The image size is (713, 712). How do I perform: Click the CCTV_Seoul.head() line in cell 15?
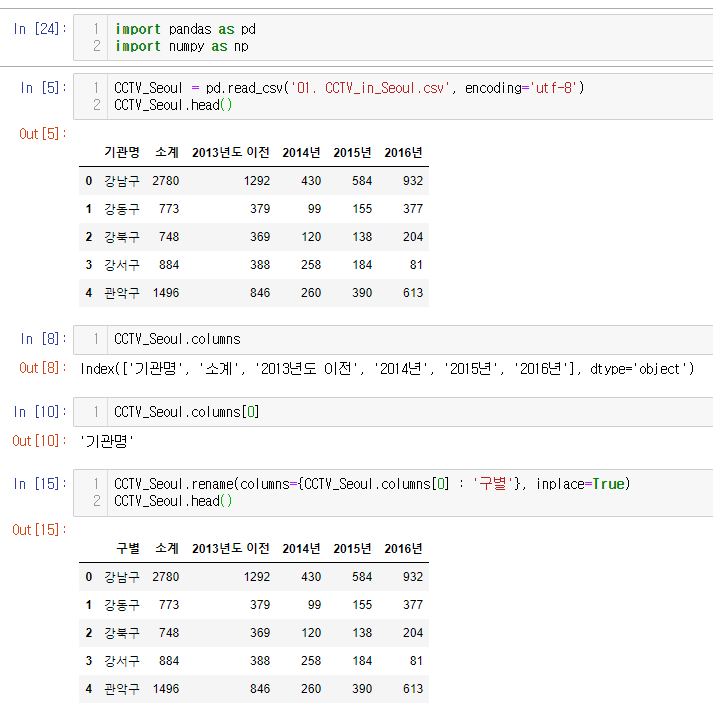pyautogui.click(x=173, y=501)
